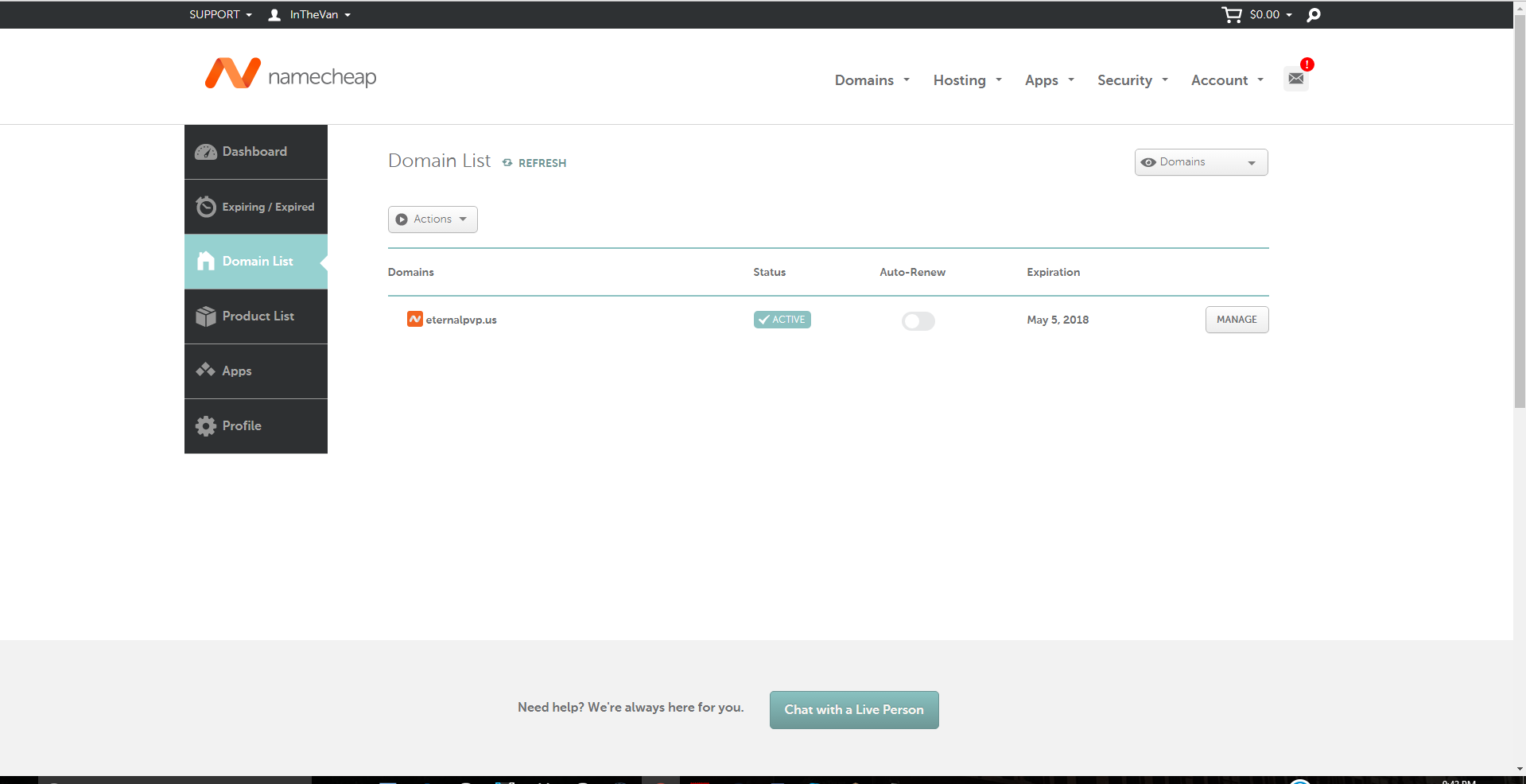Image resolution: width=1526 pixels, height=784 pixels.
Task: Open the Domains navigation menu
Action: click(872, 80)
